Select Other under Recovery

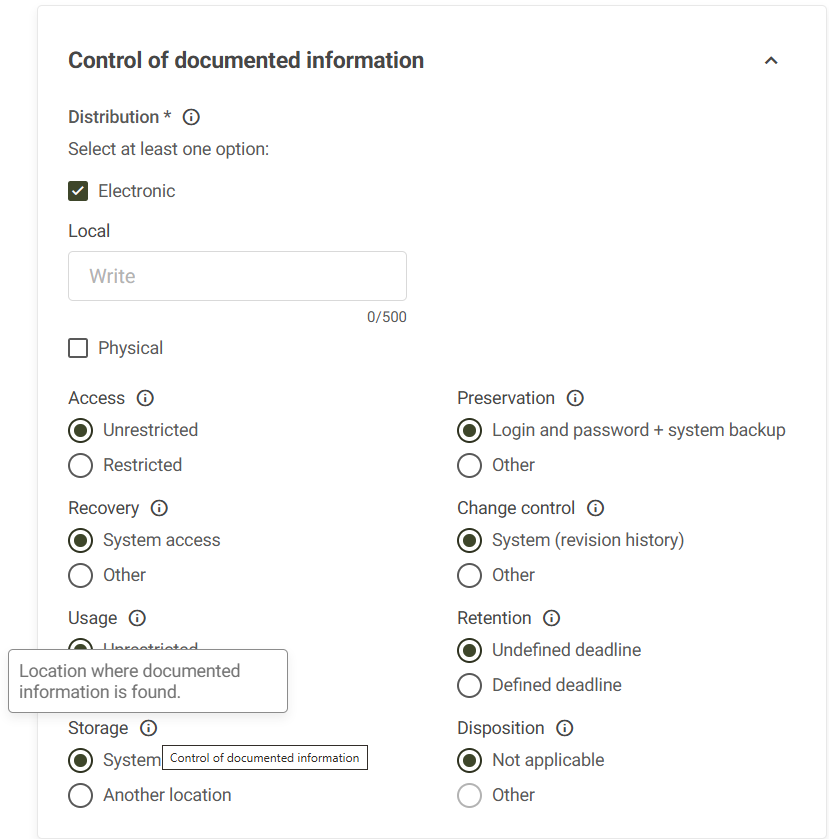80,576
